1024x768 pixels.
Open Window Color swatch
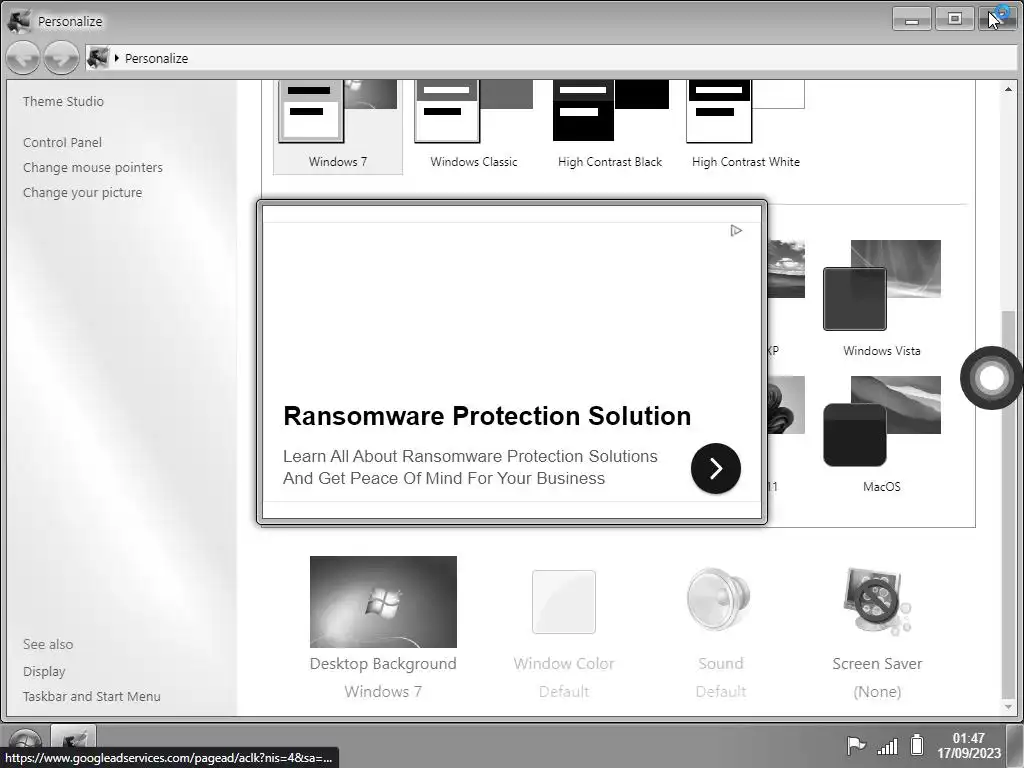pos(564,601)
